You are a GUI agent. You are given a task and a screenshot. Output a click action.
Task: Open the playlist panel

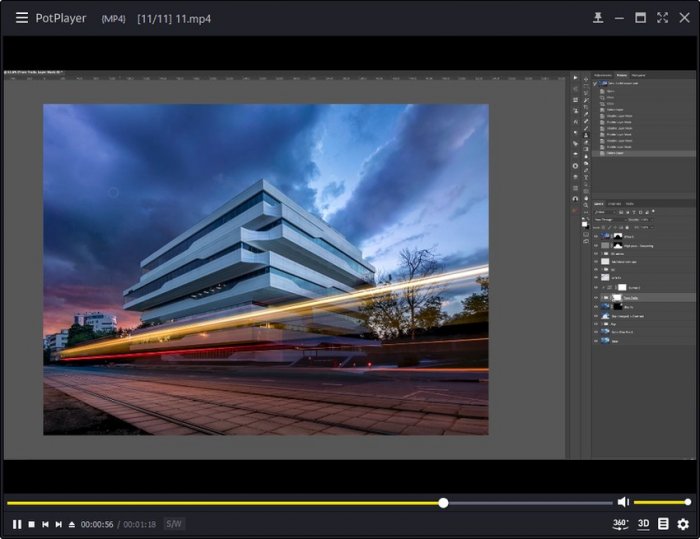pos(663,524)
